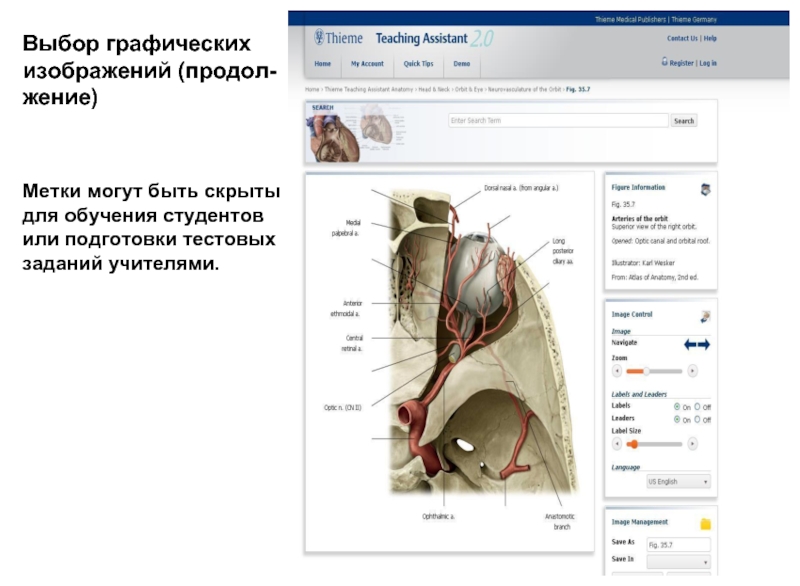The height and width of the screenshot is (586, 800).
Task: Decrease label size with left arrow
Action: 617,444
